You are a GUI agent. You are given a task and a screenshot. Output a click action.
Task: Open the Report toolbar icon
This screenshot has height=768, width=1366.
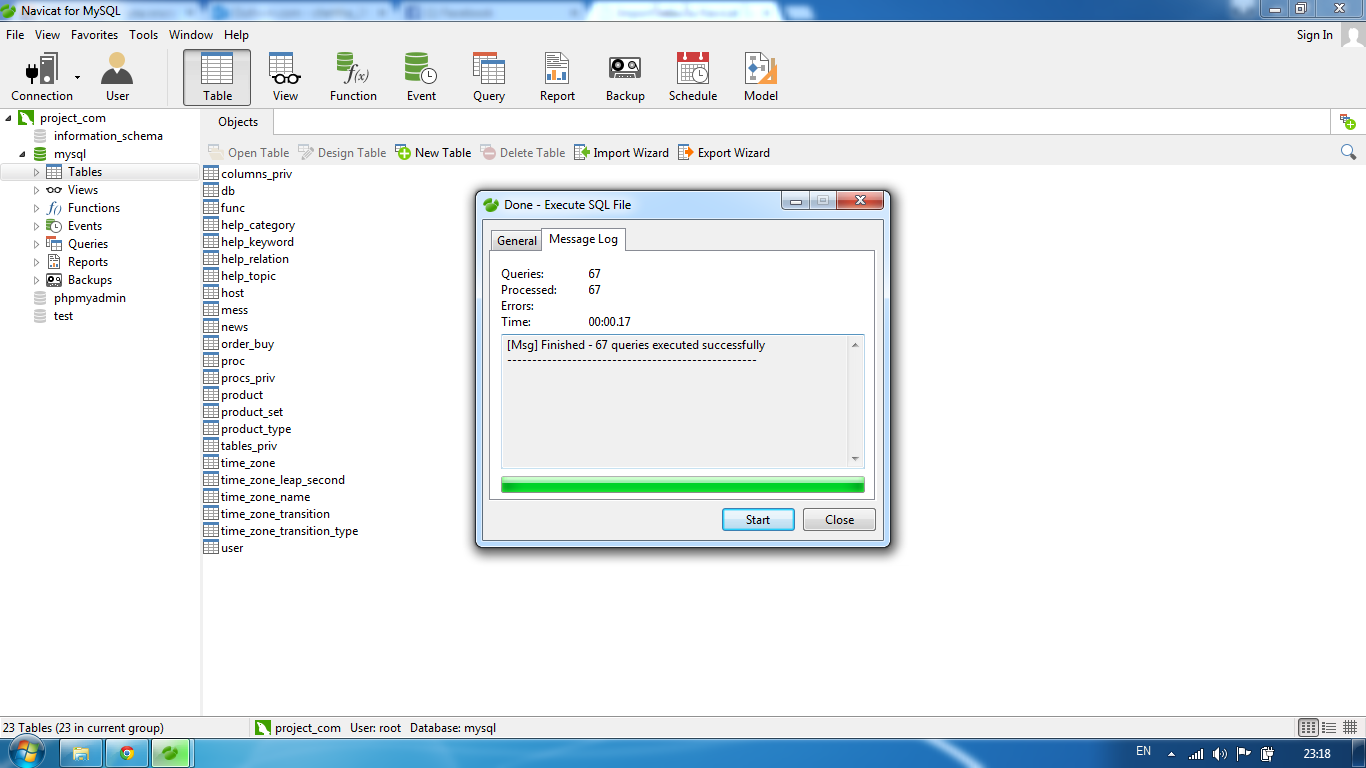557,78
